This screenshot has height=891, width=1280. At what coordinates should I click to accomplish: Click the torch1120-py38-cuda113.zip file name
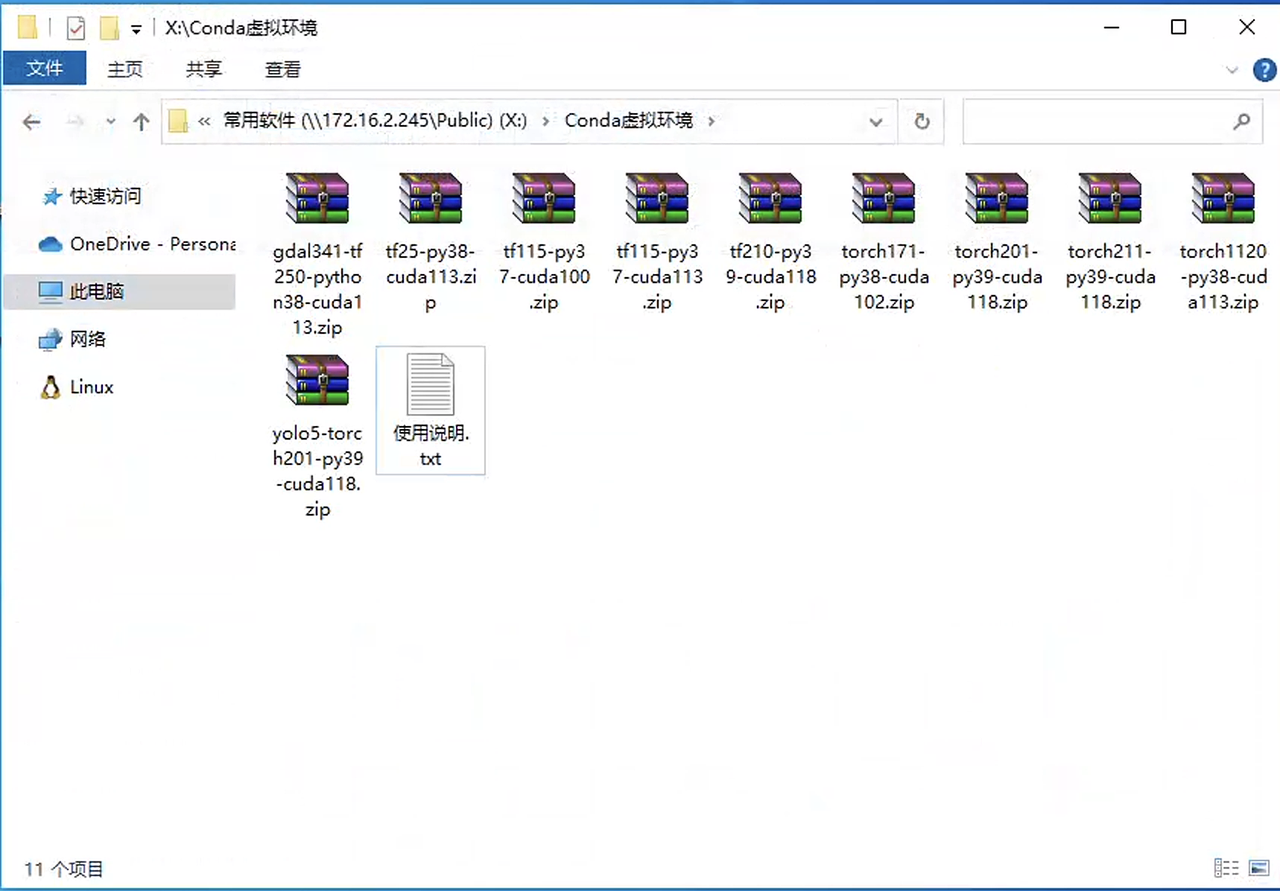(x=1223, y=277)
